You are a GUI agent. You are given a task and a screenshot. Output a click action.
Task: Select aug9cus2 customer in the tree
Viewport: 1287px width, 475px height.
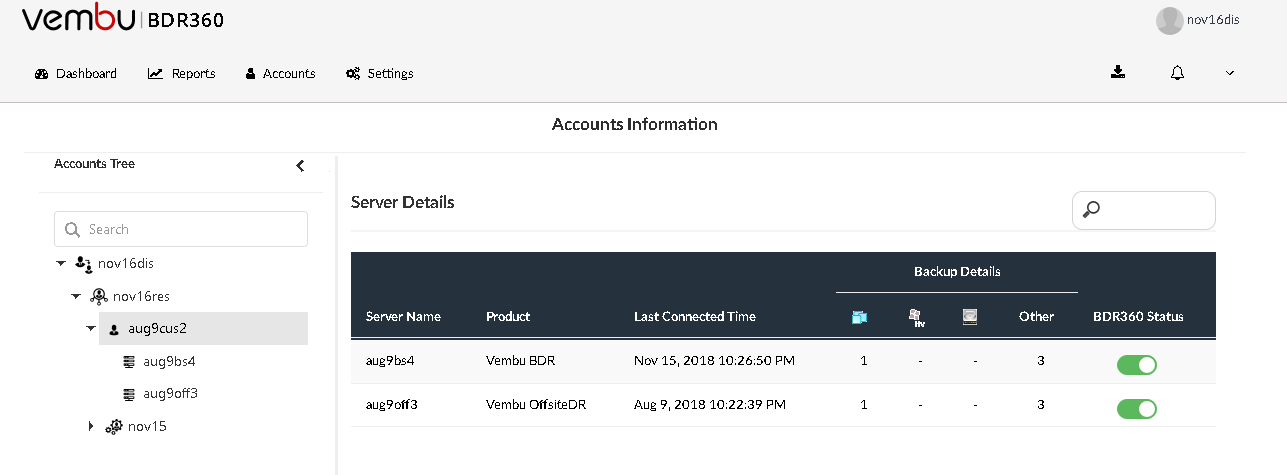click(x=157, y=328)
